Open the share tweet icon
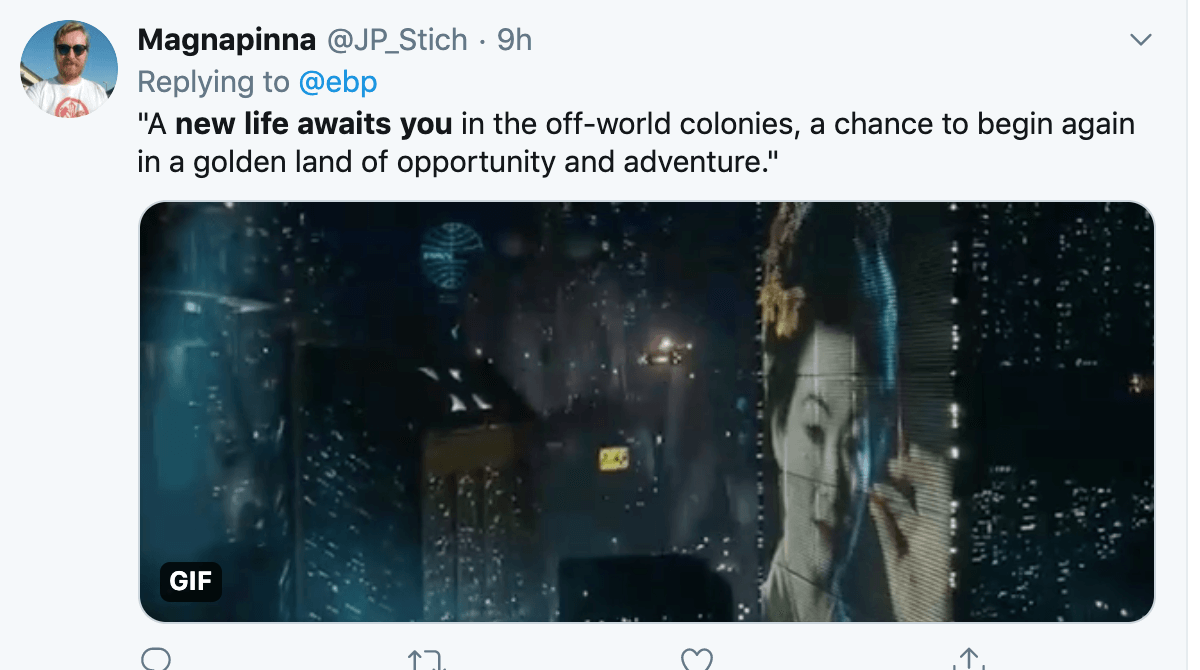Viewport: 1200px width, 670px height. (x=968, y=660)
